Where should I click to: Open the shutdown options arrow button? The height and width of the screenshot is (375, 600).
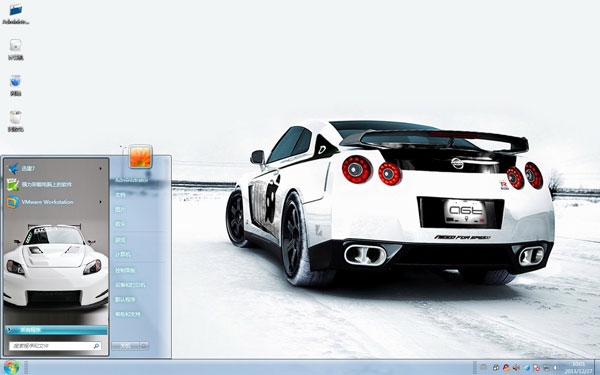point(145,346)
